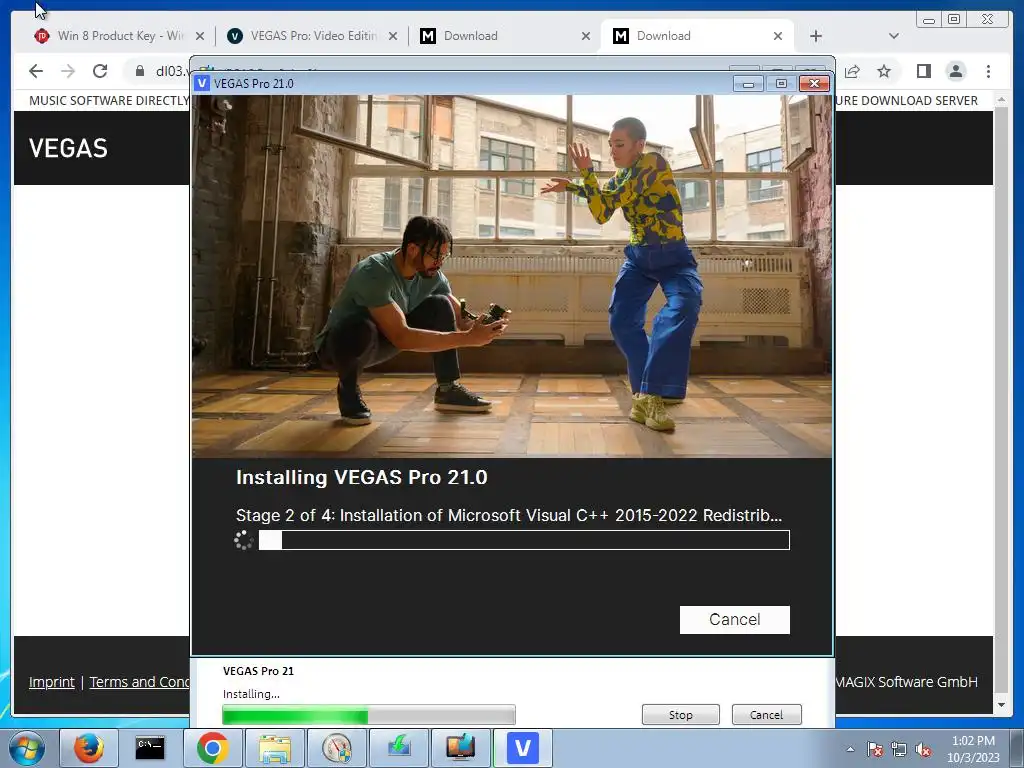
Task: Open Chrome three-dot menu
Action: [x=988, y=71]
